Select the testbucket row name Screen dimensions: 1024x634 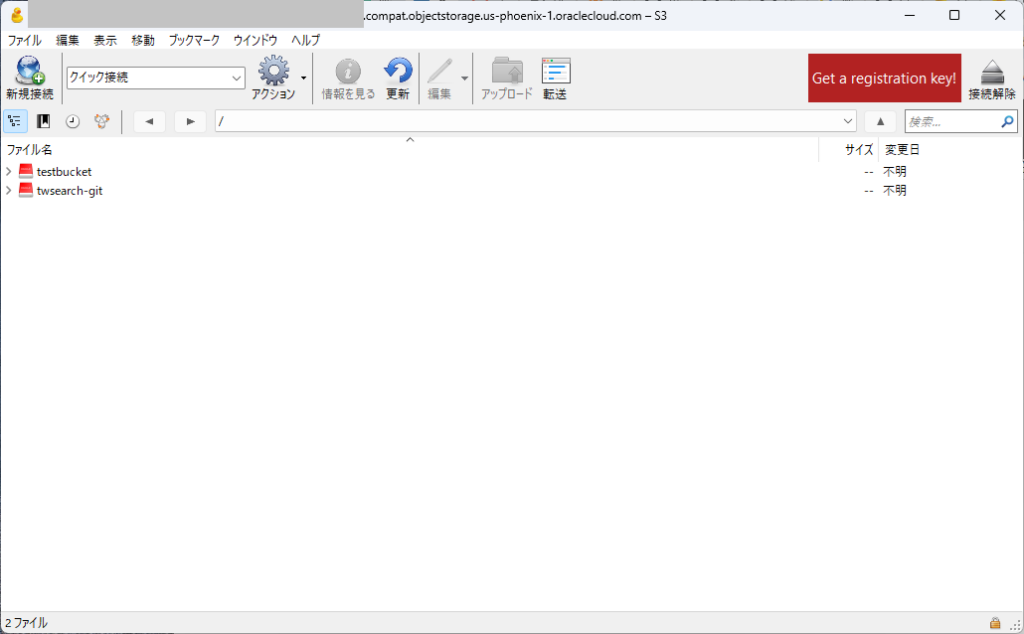pos(64,172)
